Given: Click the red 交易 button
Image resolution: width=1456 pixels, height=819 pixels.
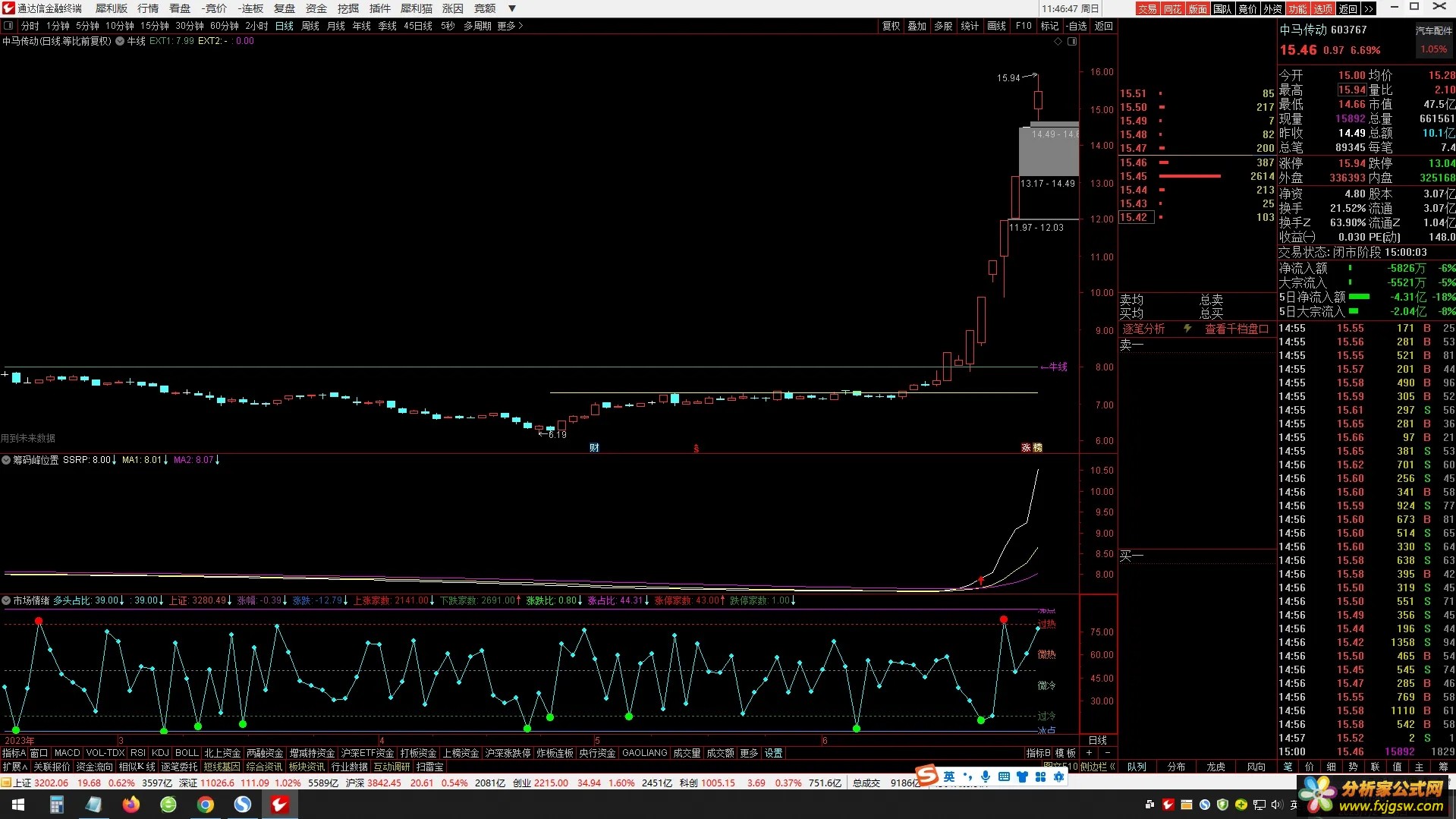Looking at the screenshot, I should pos(1148,8).
